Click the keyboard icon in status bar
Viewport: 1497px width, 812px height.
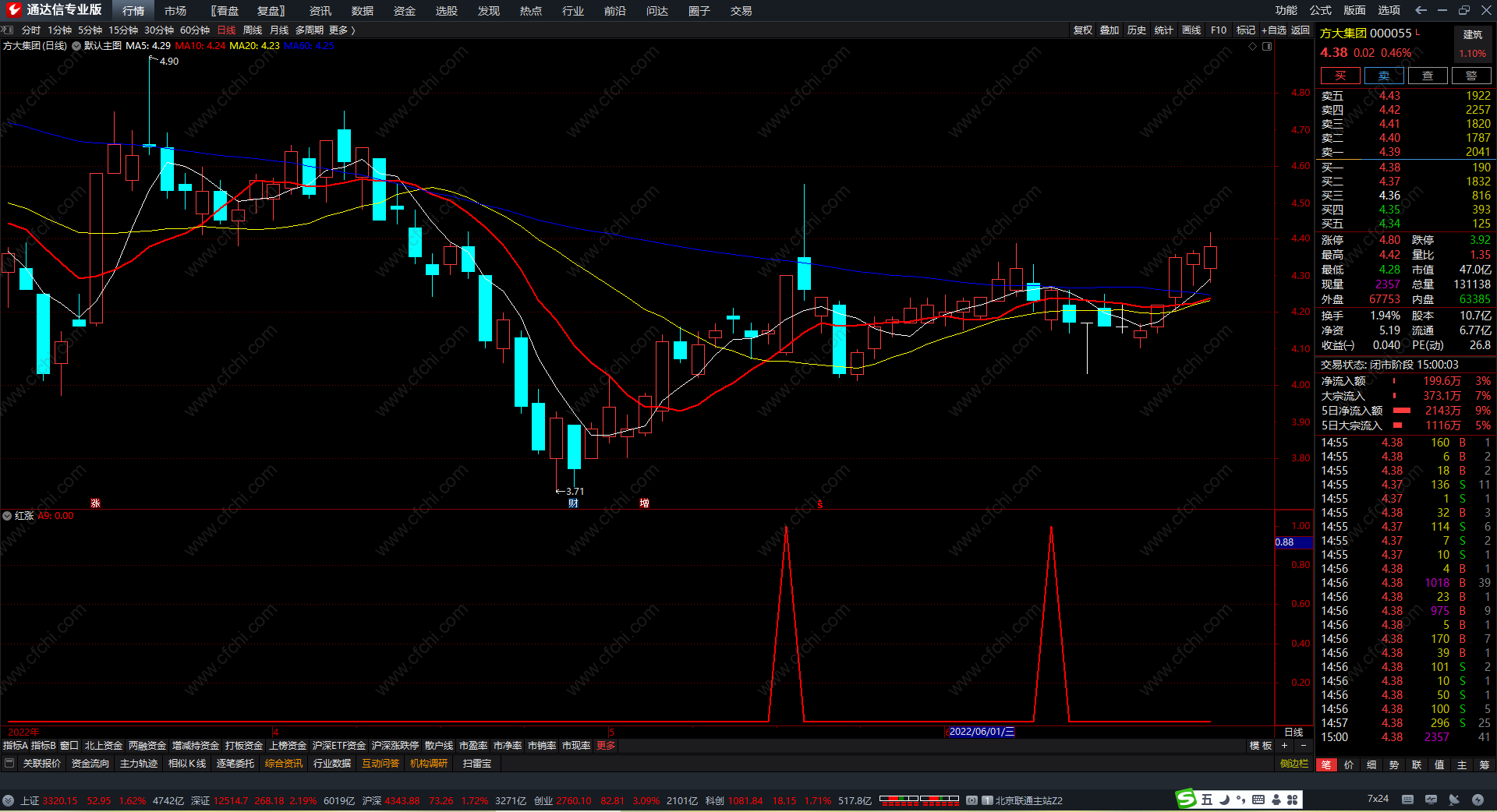[x=1407, y=800]
